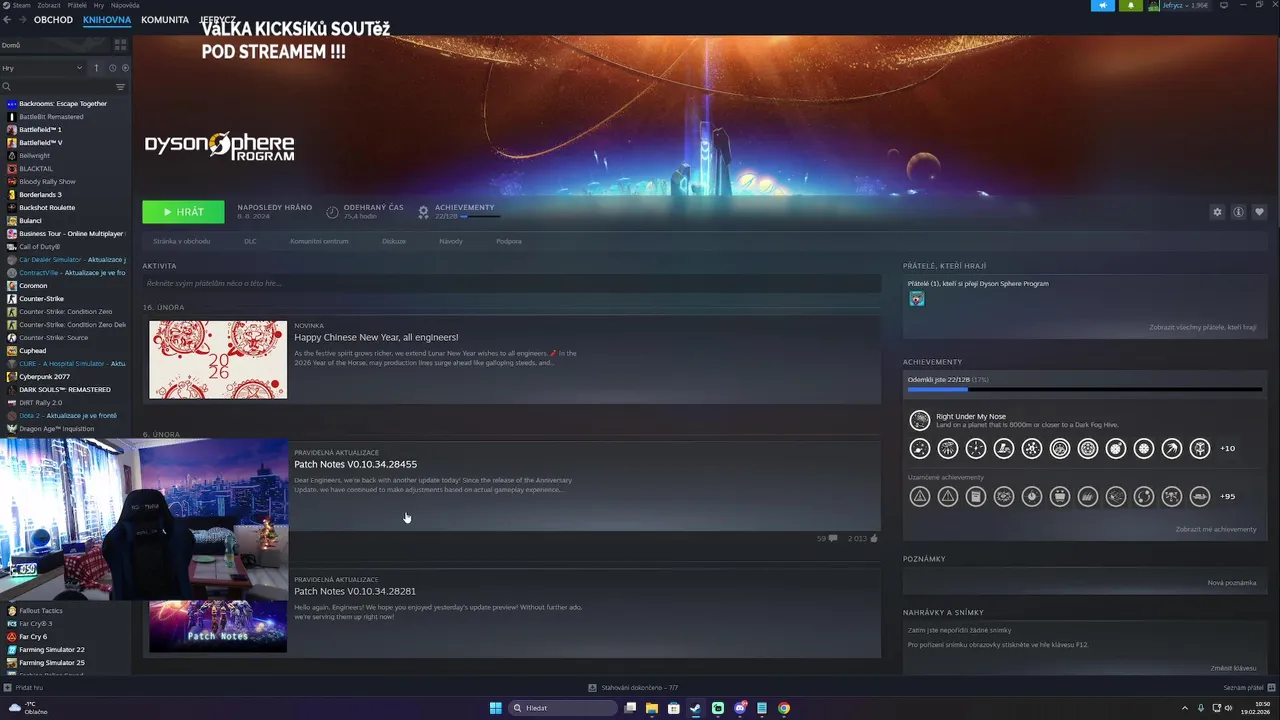1280x720 pixels.
Task: Click the achievements progress bar
Action: (1085, 389)
